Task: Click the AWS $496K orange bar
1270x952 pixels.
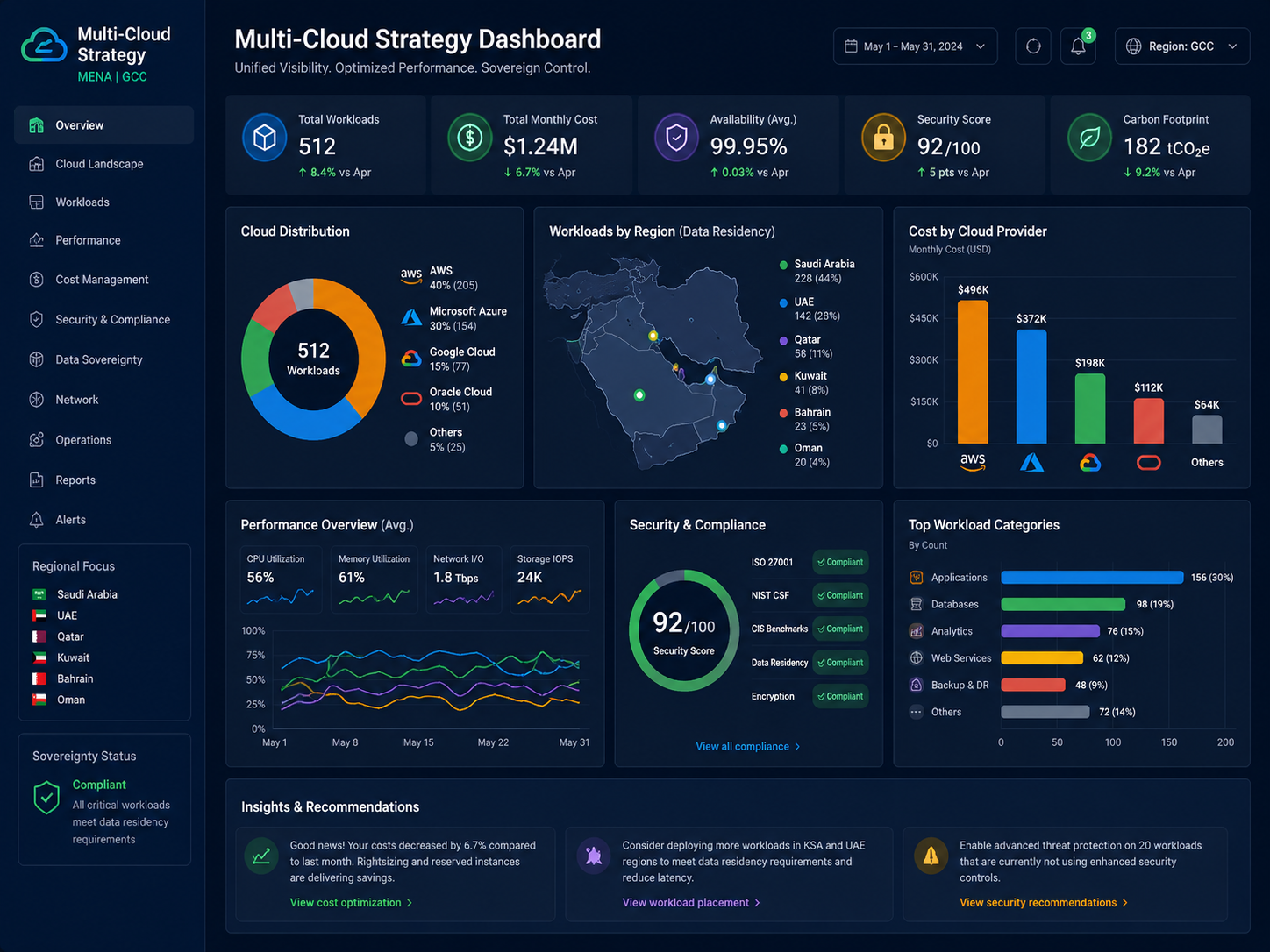Action: (973, 373)
